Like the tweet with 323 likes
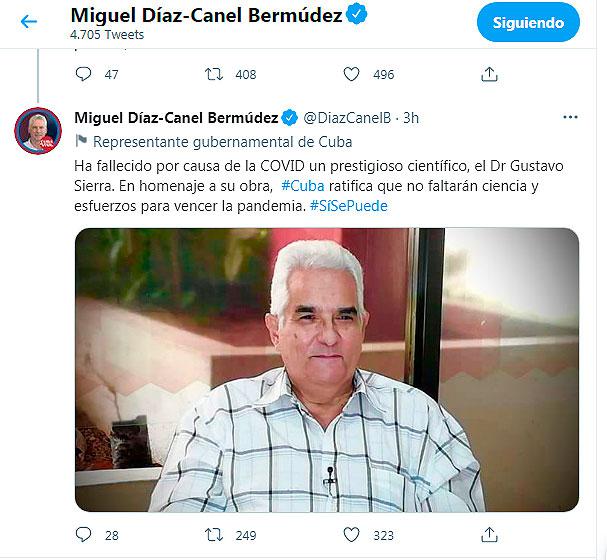The image size is (607, 560). click(x=352, y=535)
